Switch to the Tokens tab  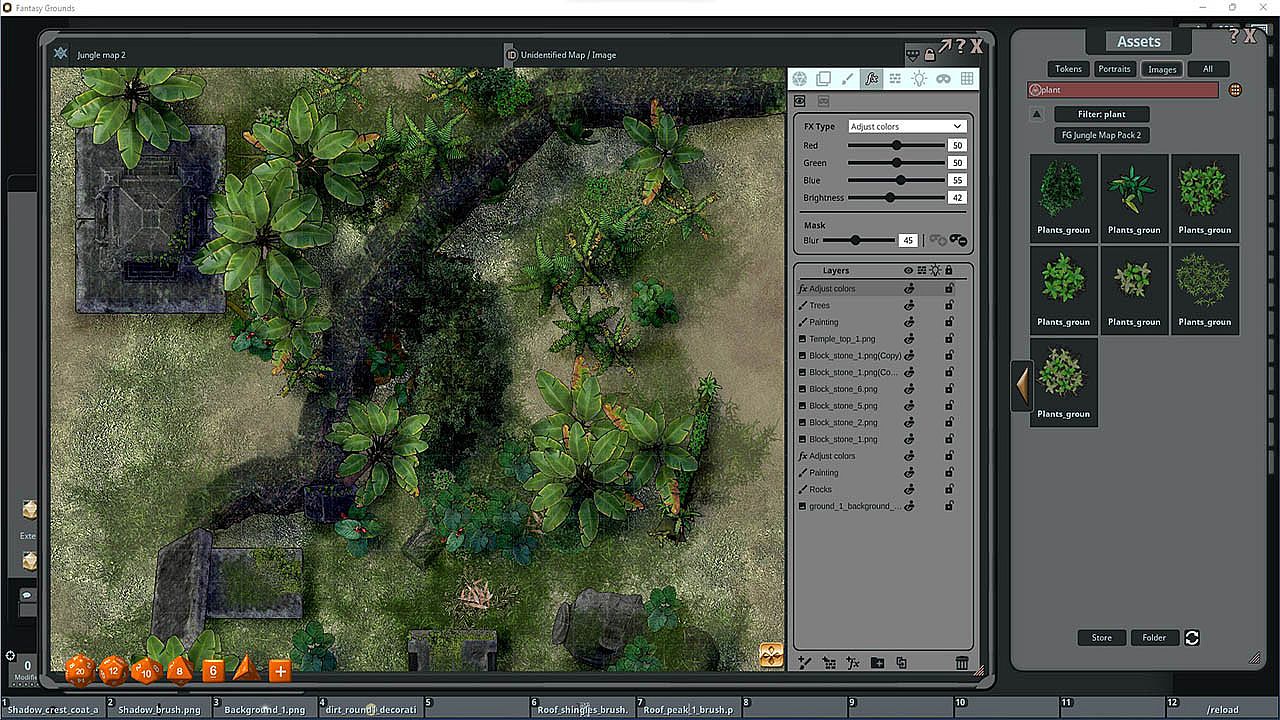click(1068, 69)
